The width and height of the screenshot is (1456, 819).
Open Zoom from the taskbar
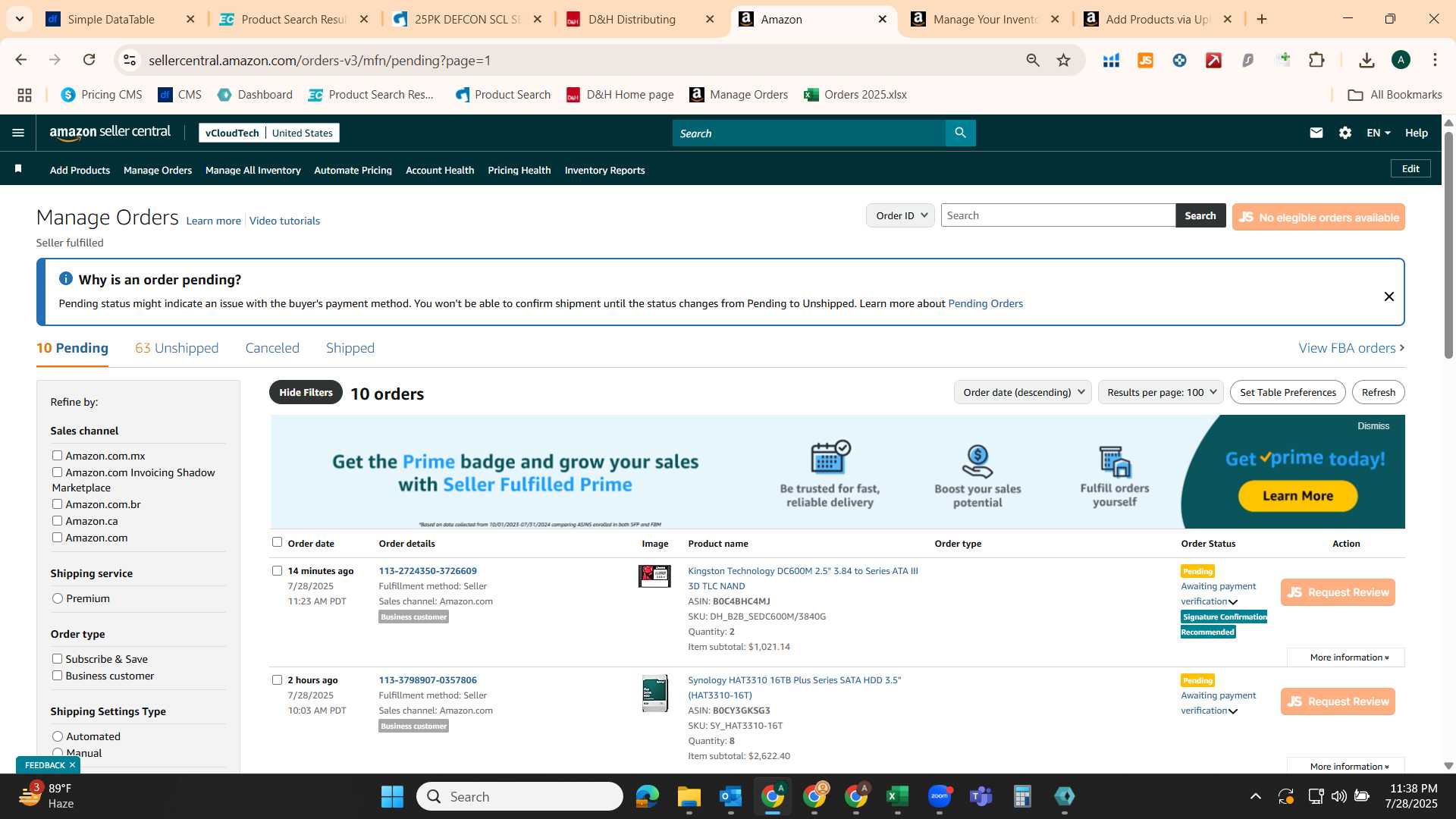point(940,796)
